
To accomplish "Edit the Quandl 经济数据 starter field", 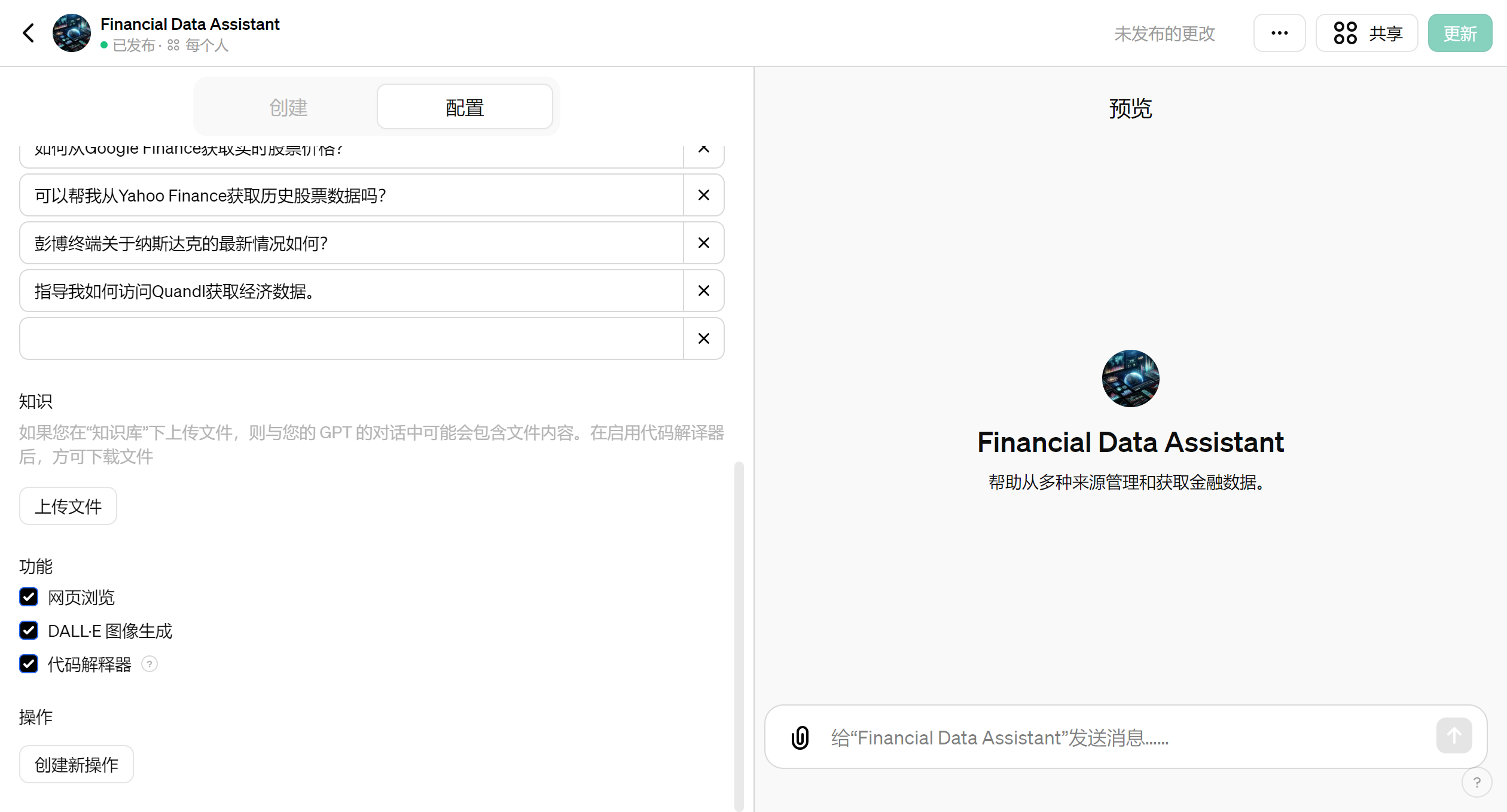I will point(352,291).
